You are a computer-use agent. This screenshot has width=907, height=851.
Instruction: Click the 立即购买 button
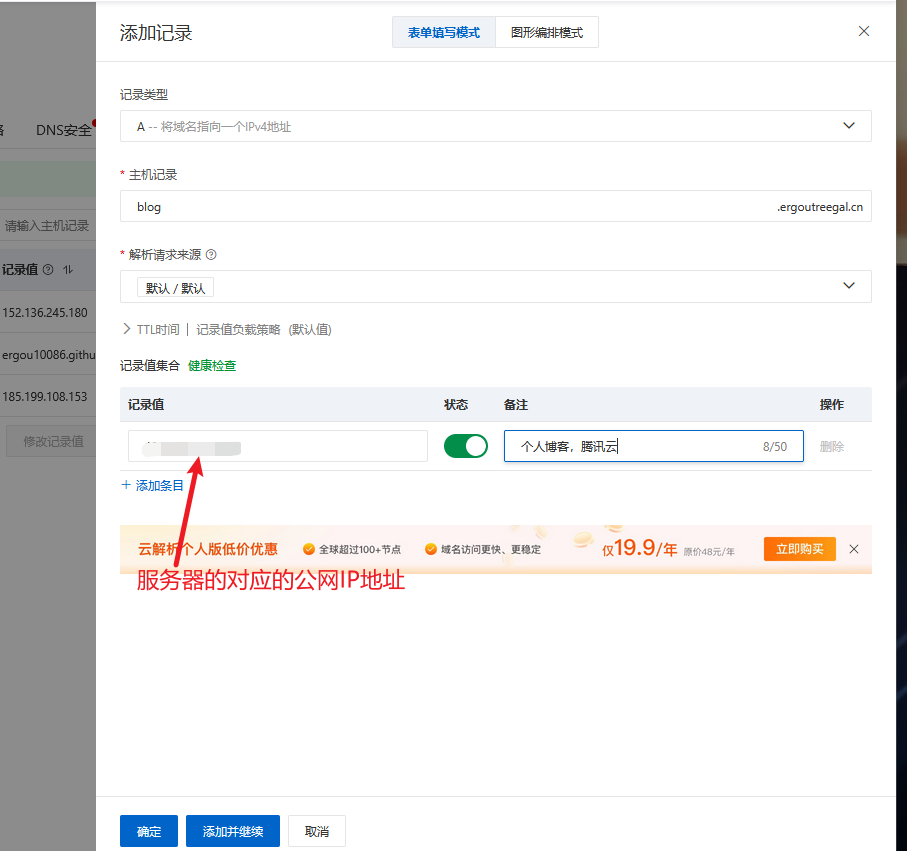(x=799, y=549)
